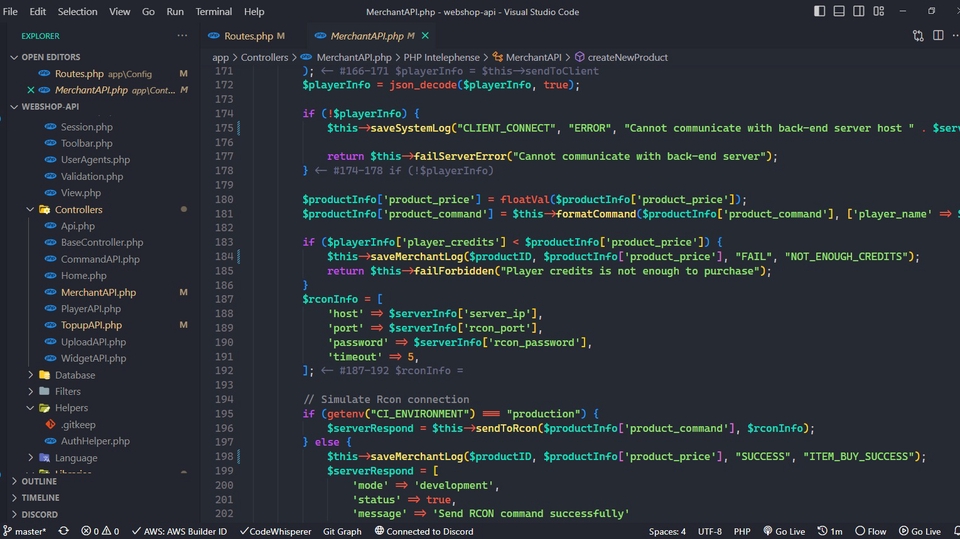Open TopupAPI.php file
Viewport: 960px width, 539px height.
coord(91,325)
